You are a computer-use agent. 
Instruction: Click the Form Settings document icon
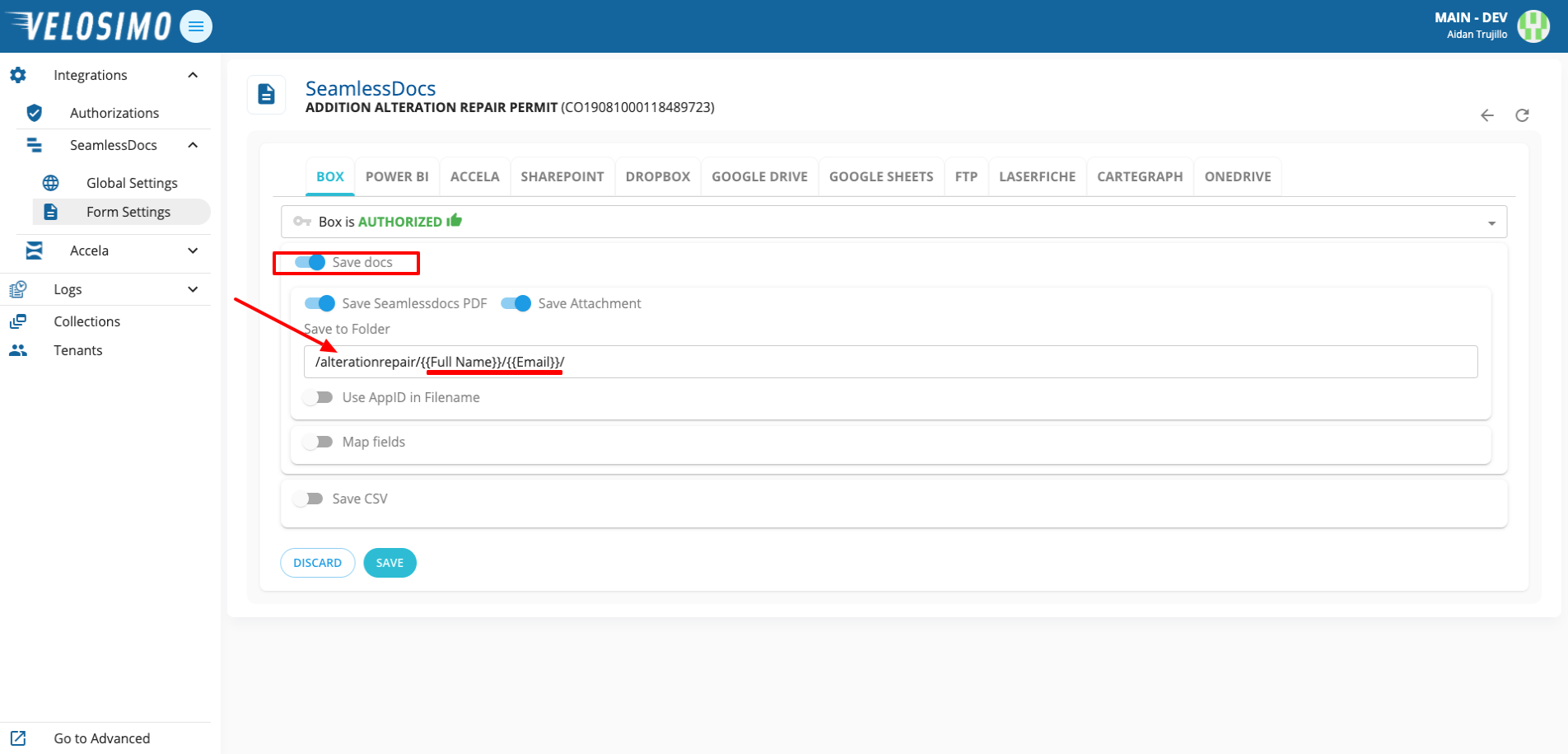[51, 212]
